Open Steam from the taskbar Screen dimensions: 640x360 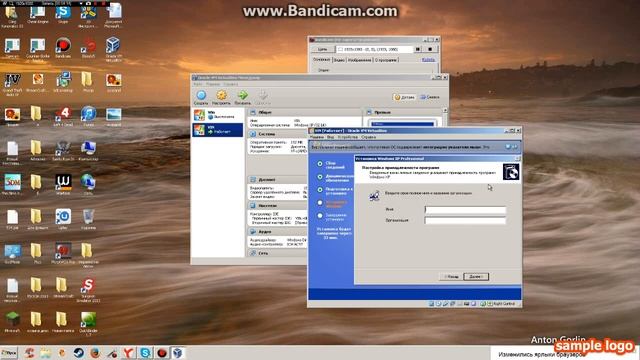click(x=78, y=353)
